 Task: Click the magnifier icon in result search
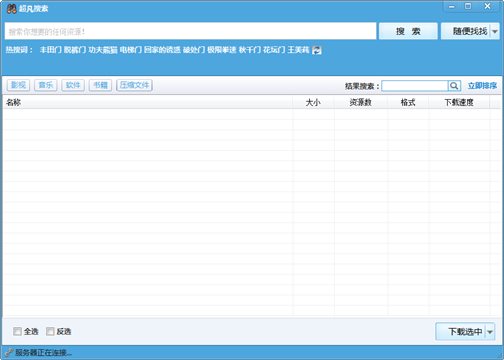click(x=454, y=86)
